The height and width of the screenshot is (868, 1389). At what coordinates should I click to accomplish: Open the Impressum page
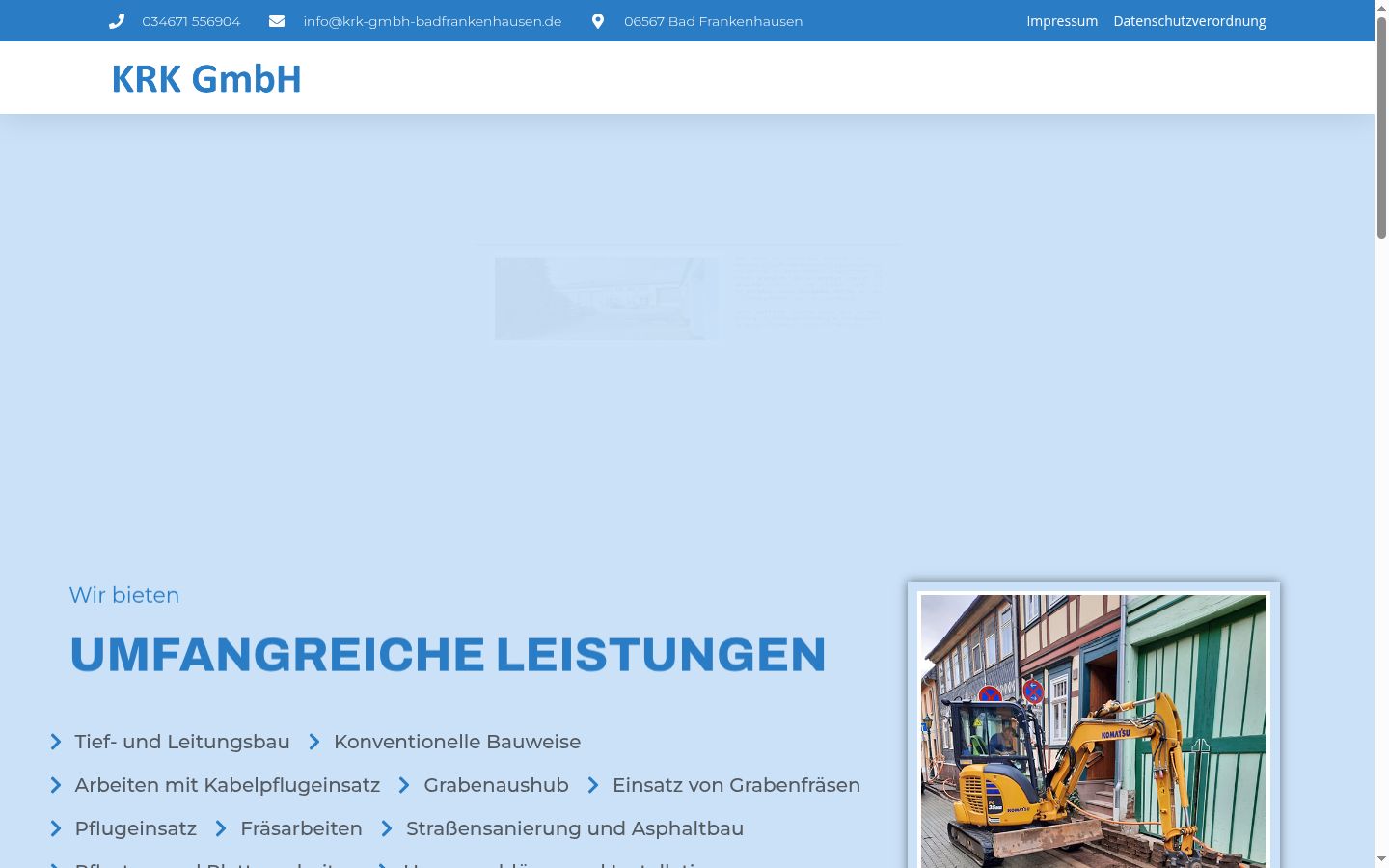(1062, 21)
